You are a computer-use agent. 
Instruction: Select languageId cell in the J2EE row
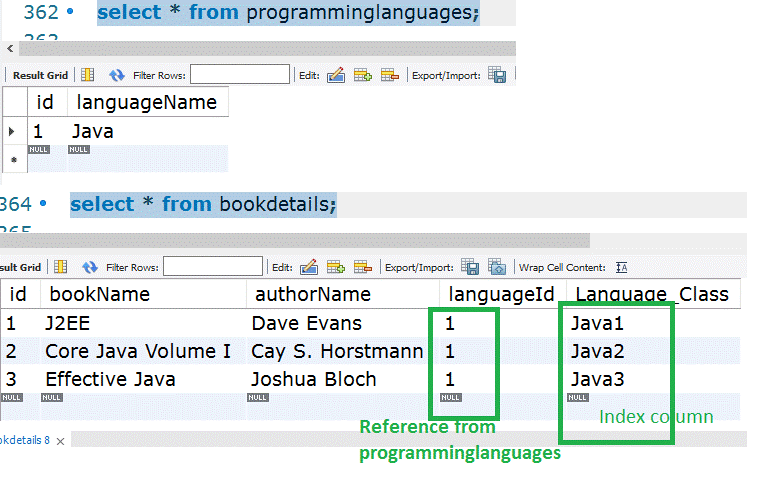502,323
